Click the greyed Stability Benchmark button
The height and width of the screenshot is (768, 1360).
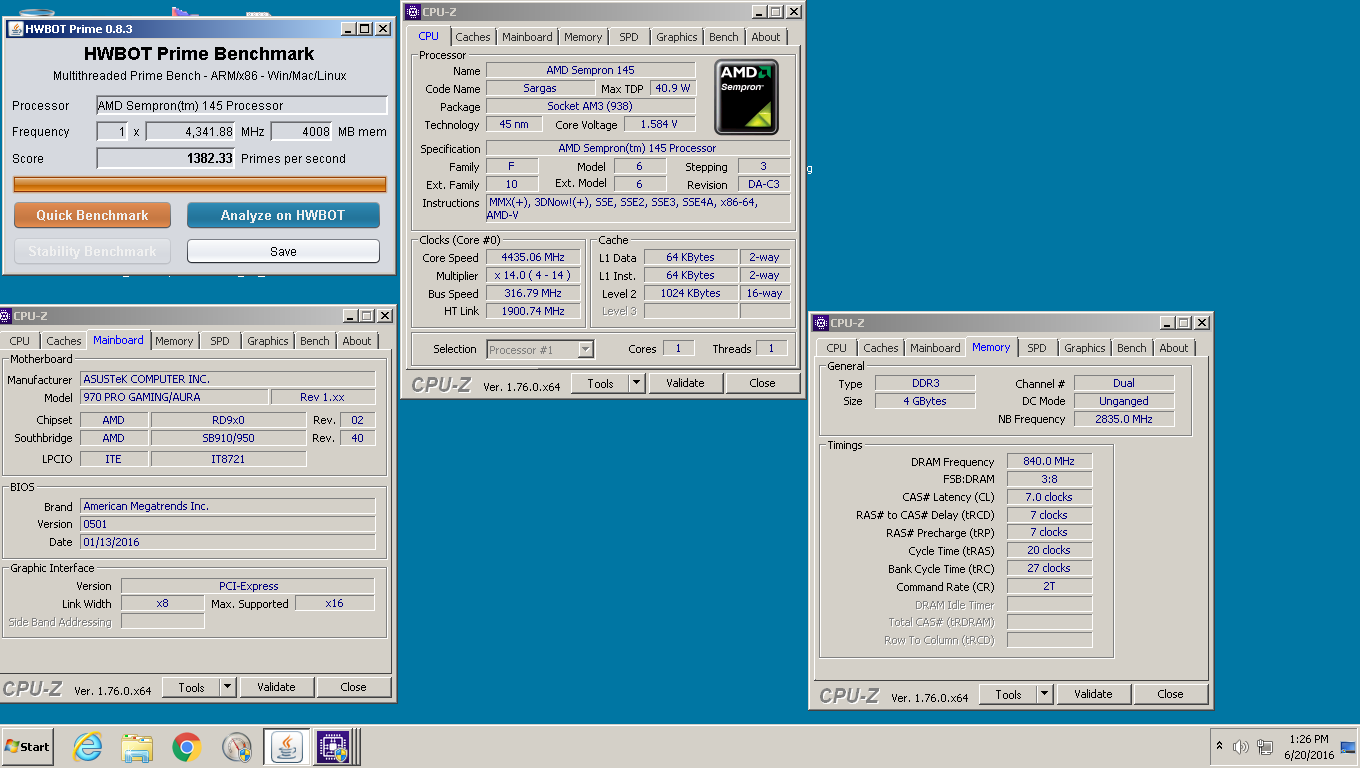coord(92,251)
